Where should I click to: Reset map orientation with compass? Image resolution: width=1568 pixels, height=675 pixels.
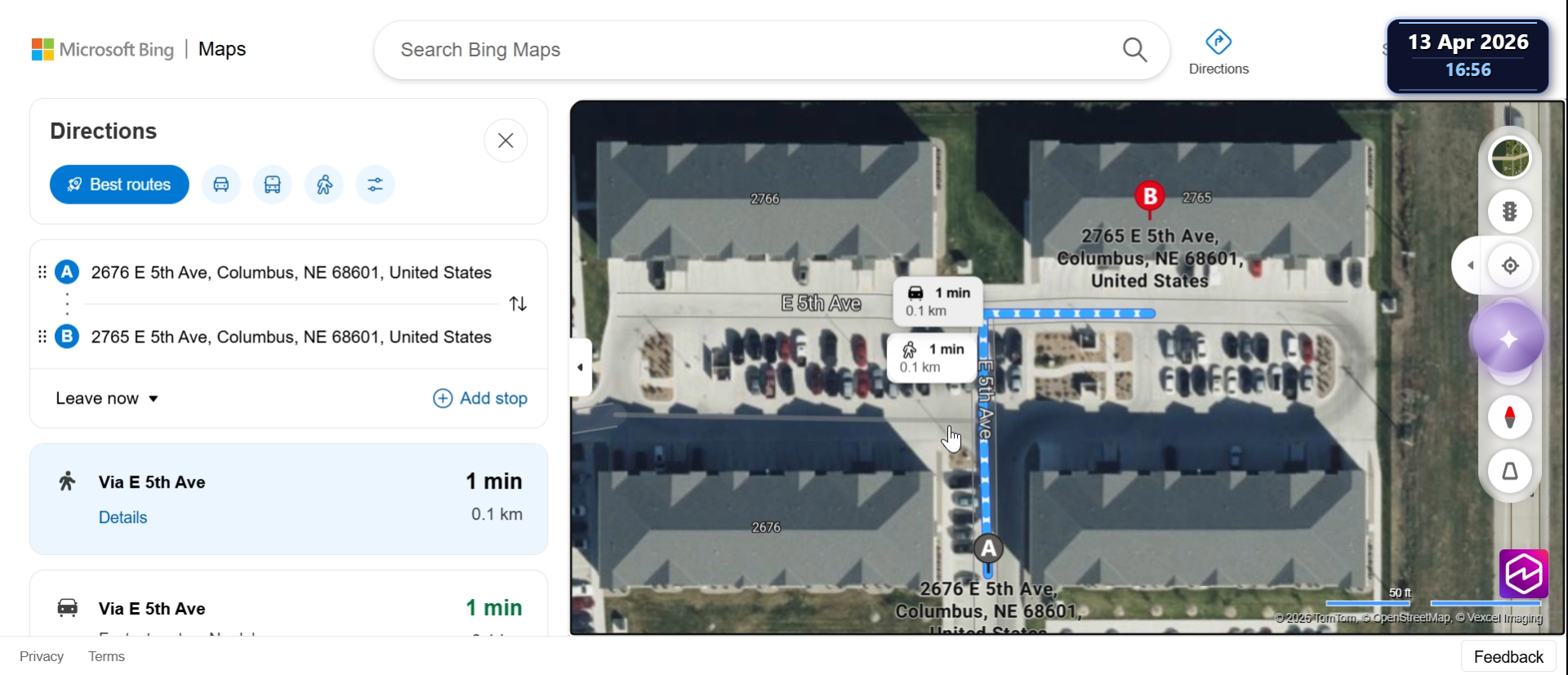click(1510, 417)
